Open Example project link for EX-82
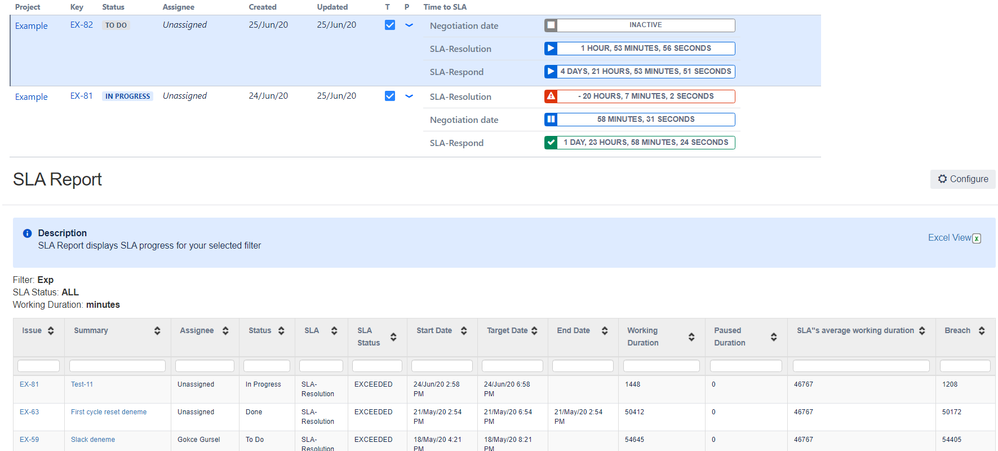Image resolution: width=998 pixels, height=451 pixels. pos(31,26)
